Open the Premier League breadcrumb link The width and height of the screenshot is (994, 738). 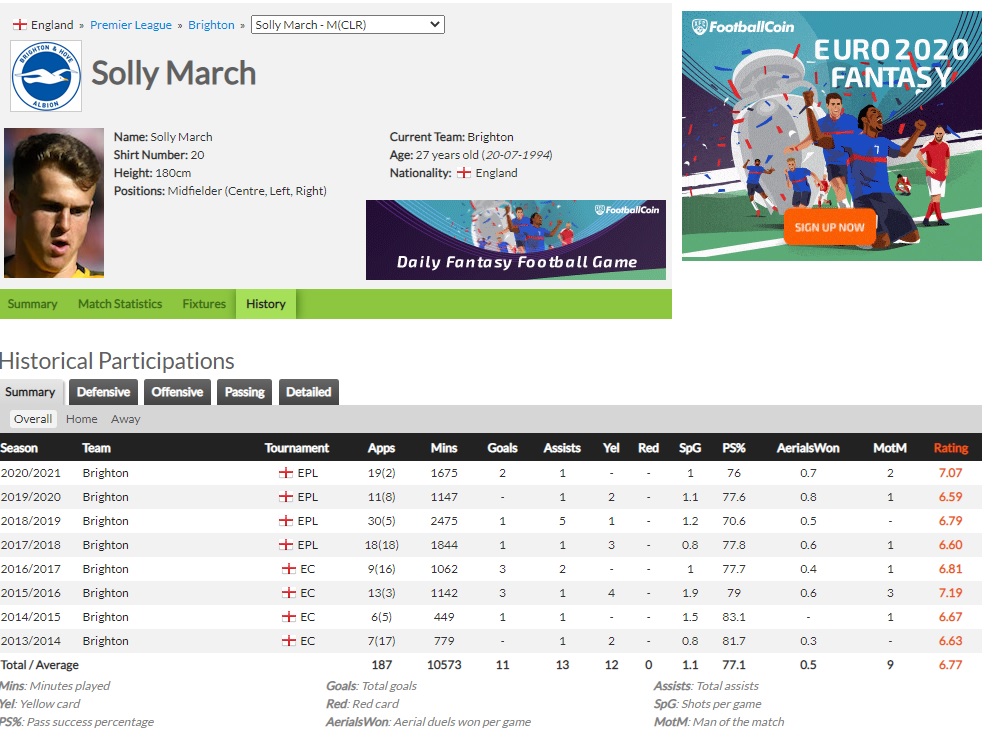click(131, 25)
